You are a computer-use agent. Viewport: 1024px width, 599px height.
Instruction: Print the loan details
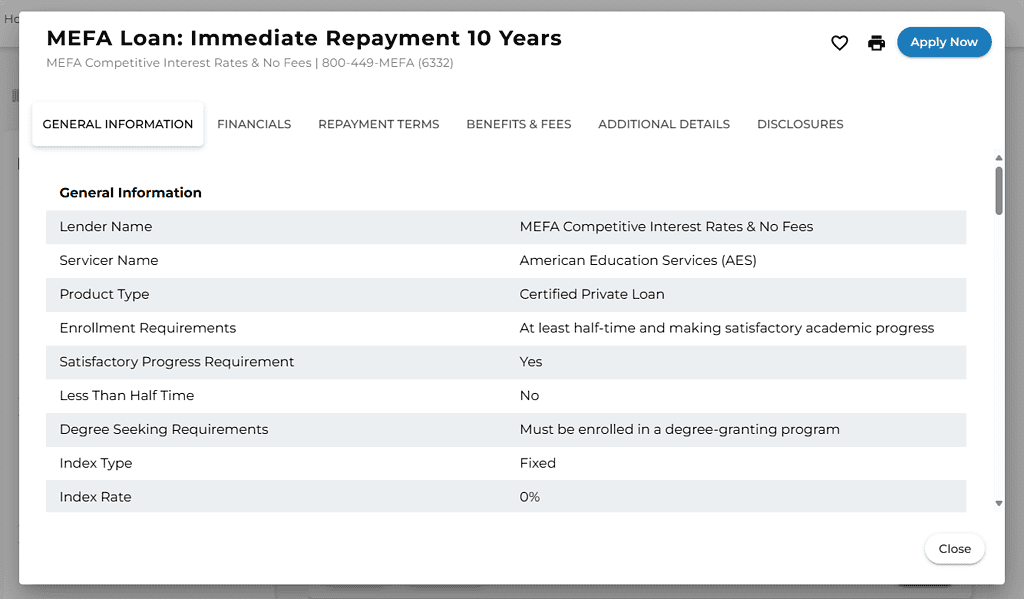pyautogui.click(x=877, y=43)
